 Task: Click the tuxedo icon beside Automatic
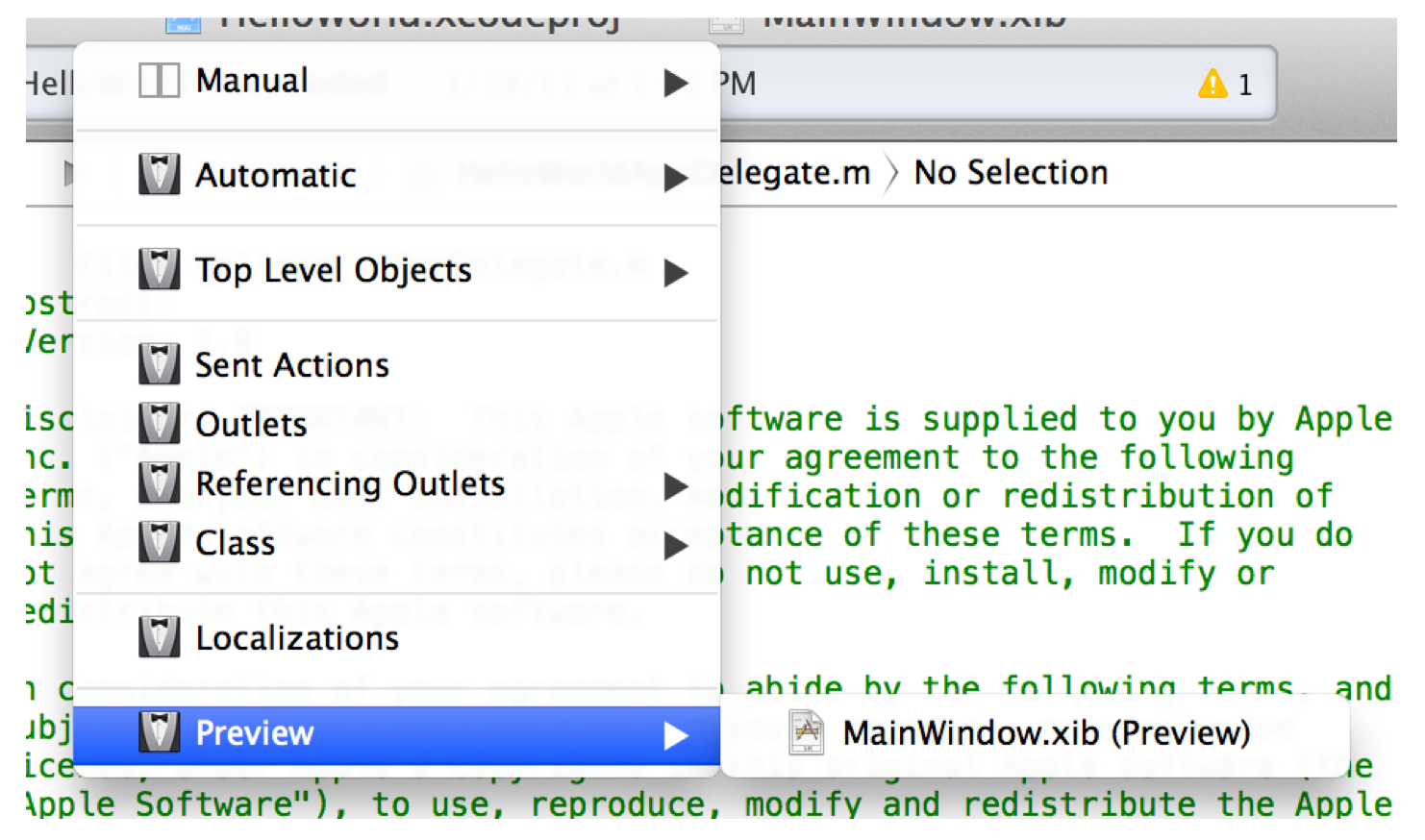coord(159,175)
